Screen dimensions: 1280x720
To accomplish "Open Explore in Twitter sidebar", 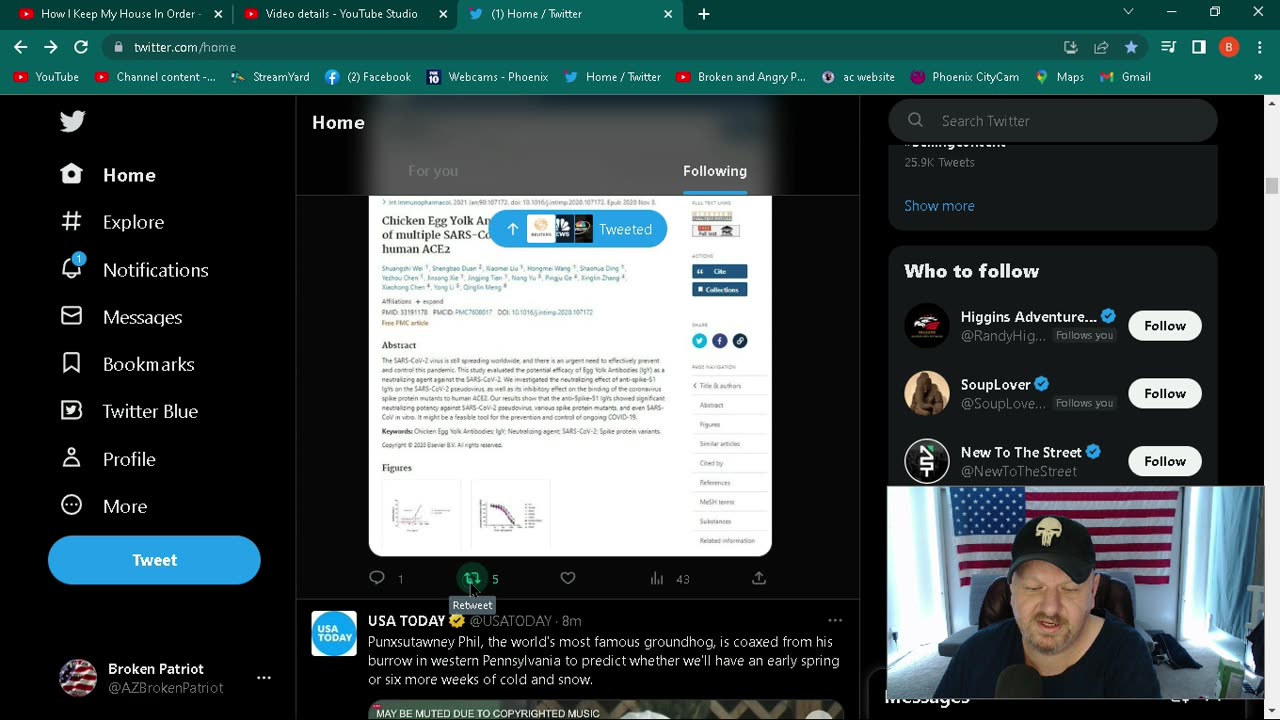I will [x=111, y=222].
